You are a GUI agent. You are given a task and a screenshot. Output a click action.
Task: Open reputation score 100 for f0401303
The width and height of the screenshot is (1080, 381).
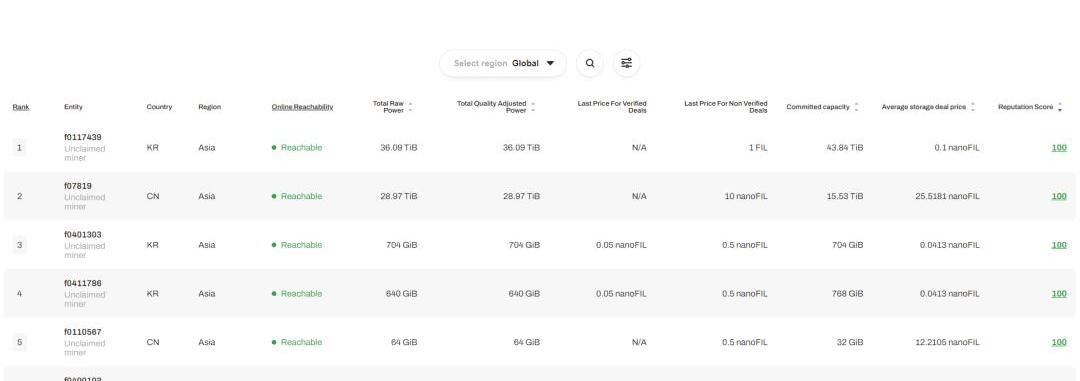(1059, 245)
